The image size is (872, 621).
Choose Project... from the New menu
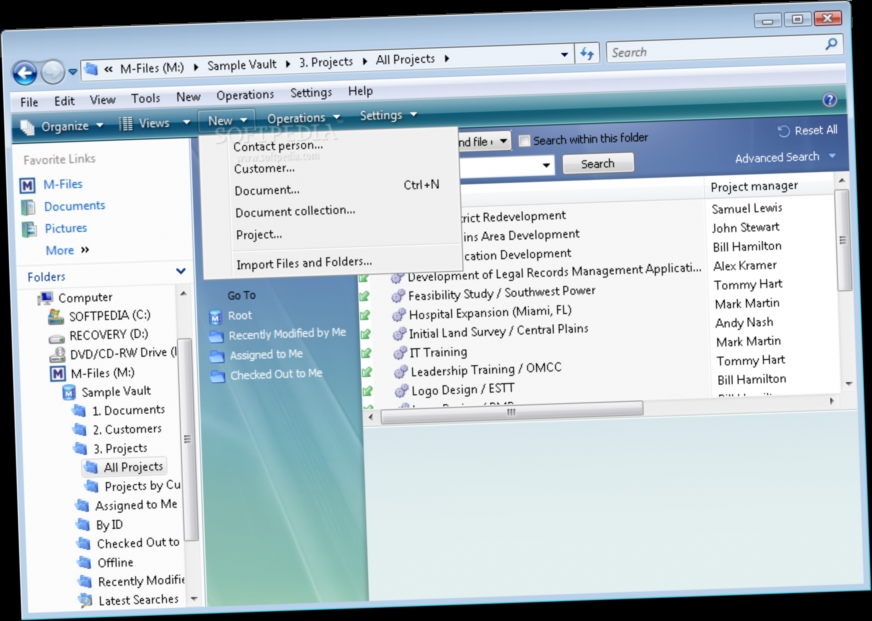pyautogui.click(x=259, y=235)
